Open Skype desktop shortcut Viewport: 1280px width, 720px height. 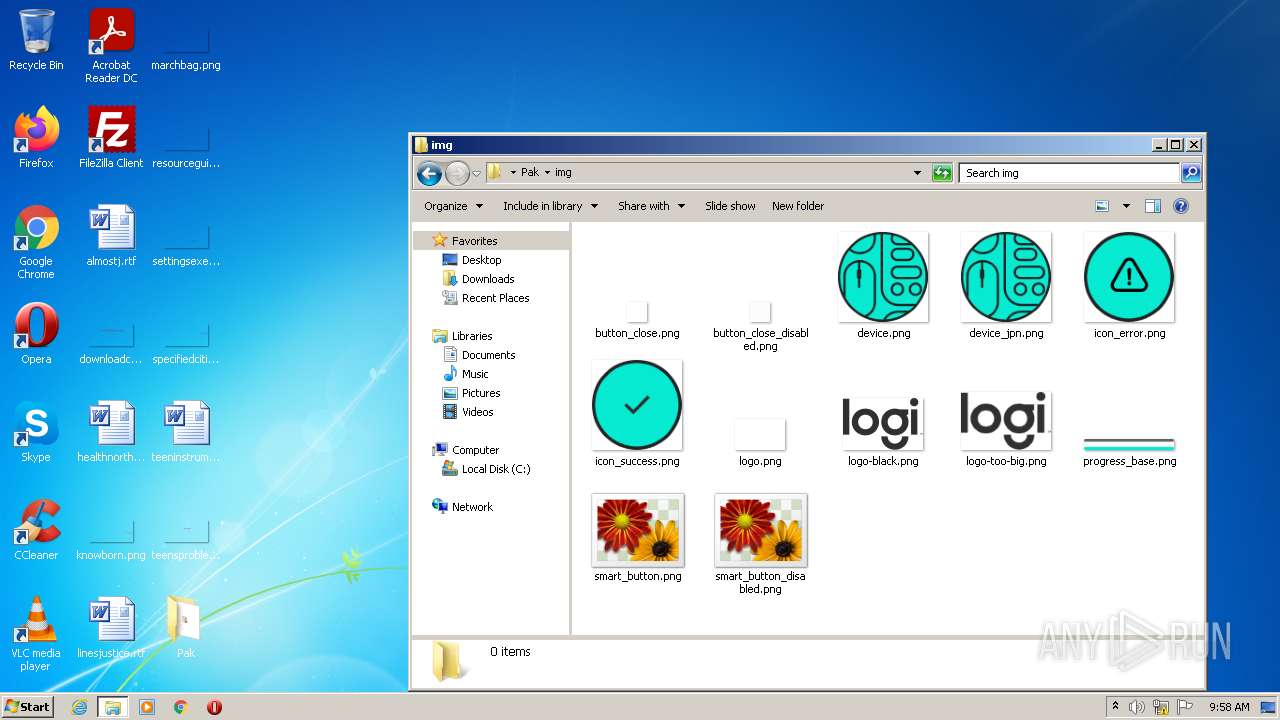coord(36,432)
